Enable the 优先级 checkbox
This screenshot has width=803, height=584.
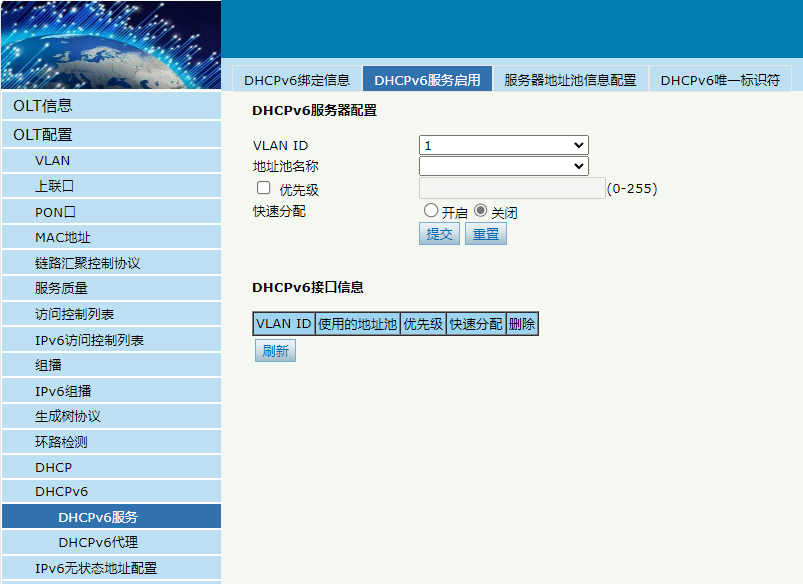pos(263,188)
